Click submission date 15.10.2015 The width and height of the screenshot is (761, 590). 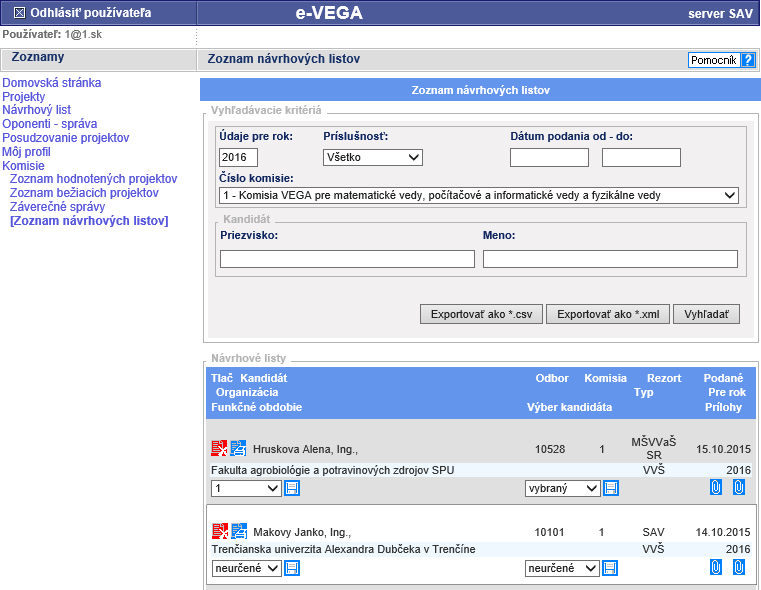pyautogui.click(x=723, y=449)
